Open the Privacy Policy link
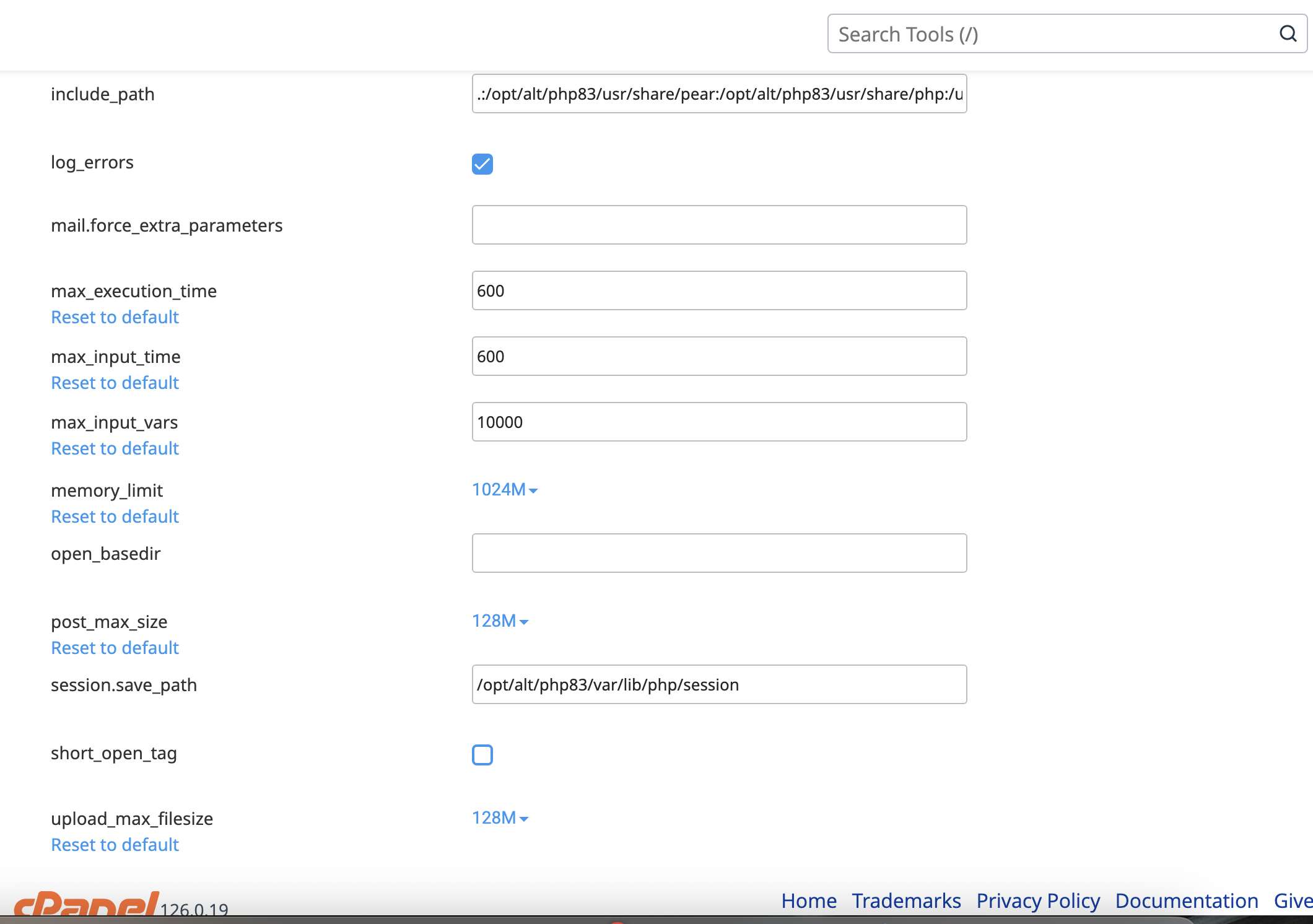This screenshot has width=1313, height=924. [1038, 900]
